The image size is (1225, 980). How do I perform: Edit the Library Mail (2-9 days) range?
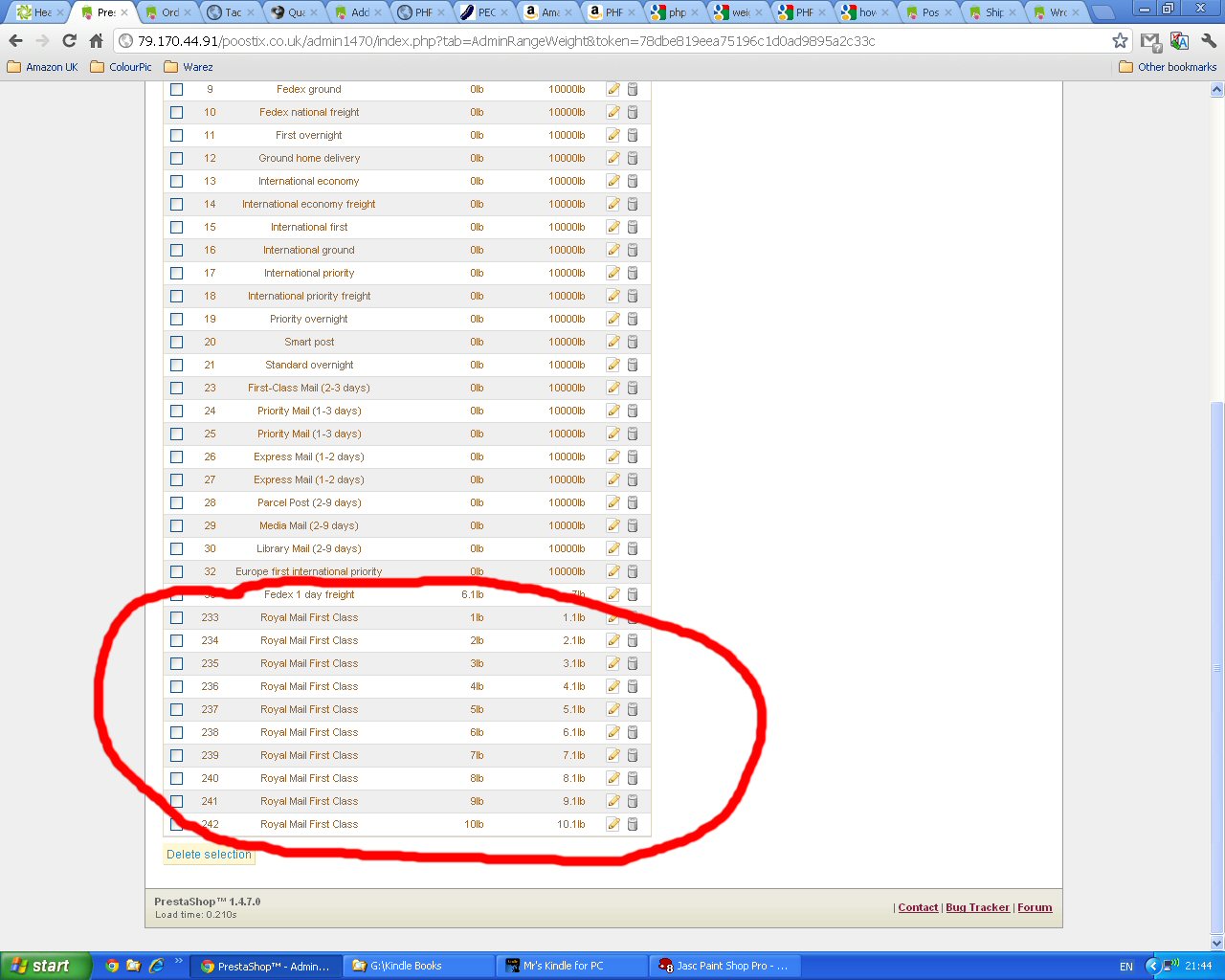[x=613, y=548]
